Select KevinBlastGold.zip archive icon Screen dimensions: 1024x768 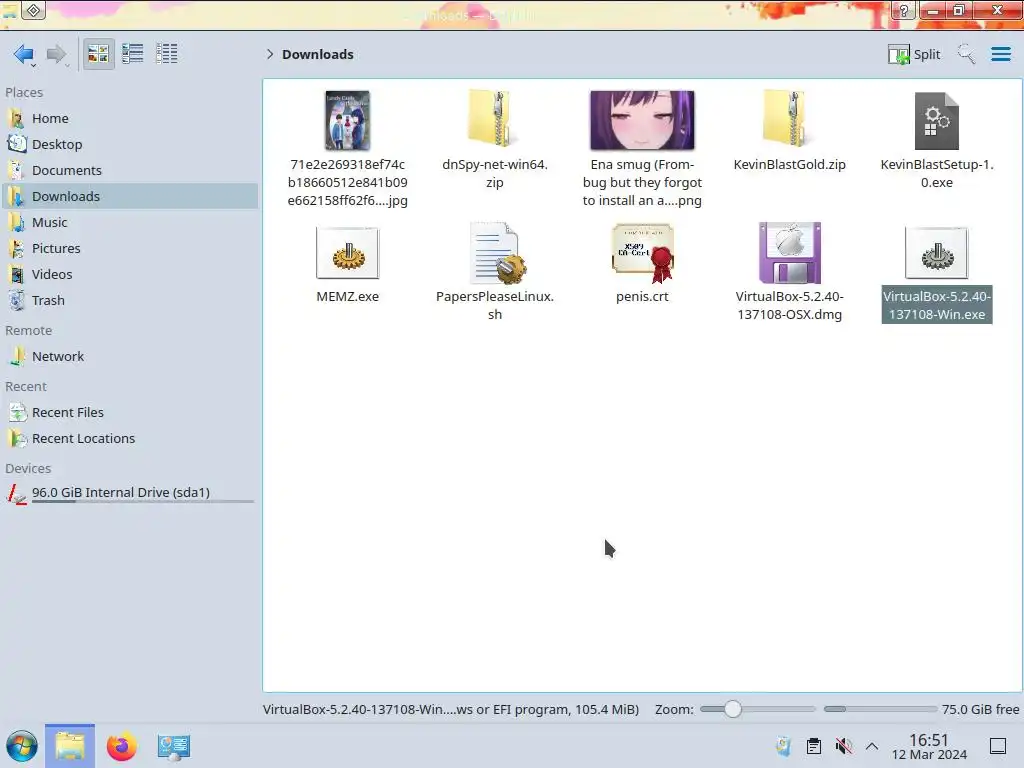[x=790, y=119]
